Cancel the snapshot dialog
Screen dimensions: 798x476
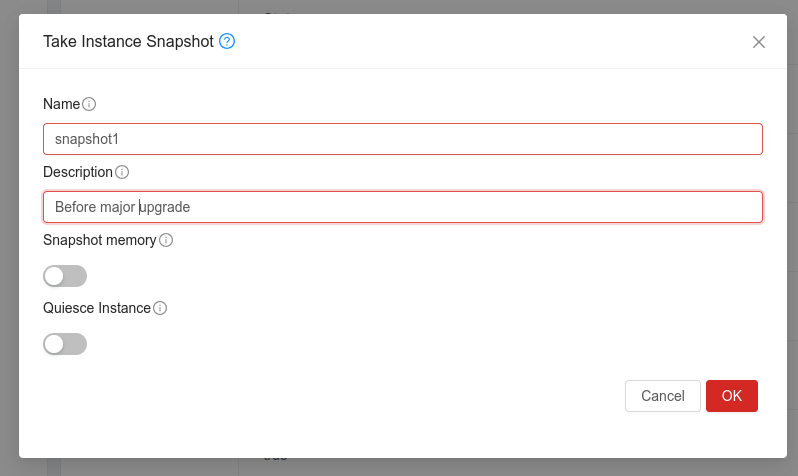[662, 396]
